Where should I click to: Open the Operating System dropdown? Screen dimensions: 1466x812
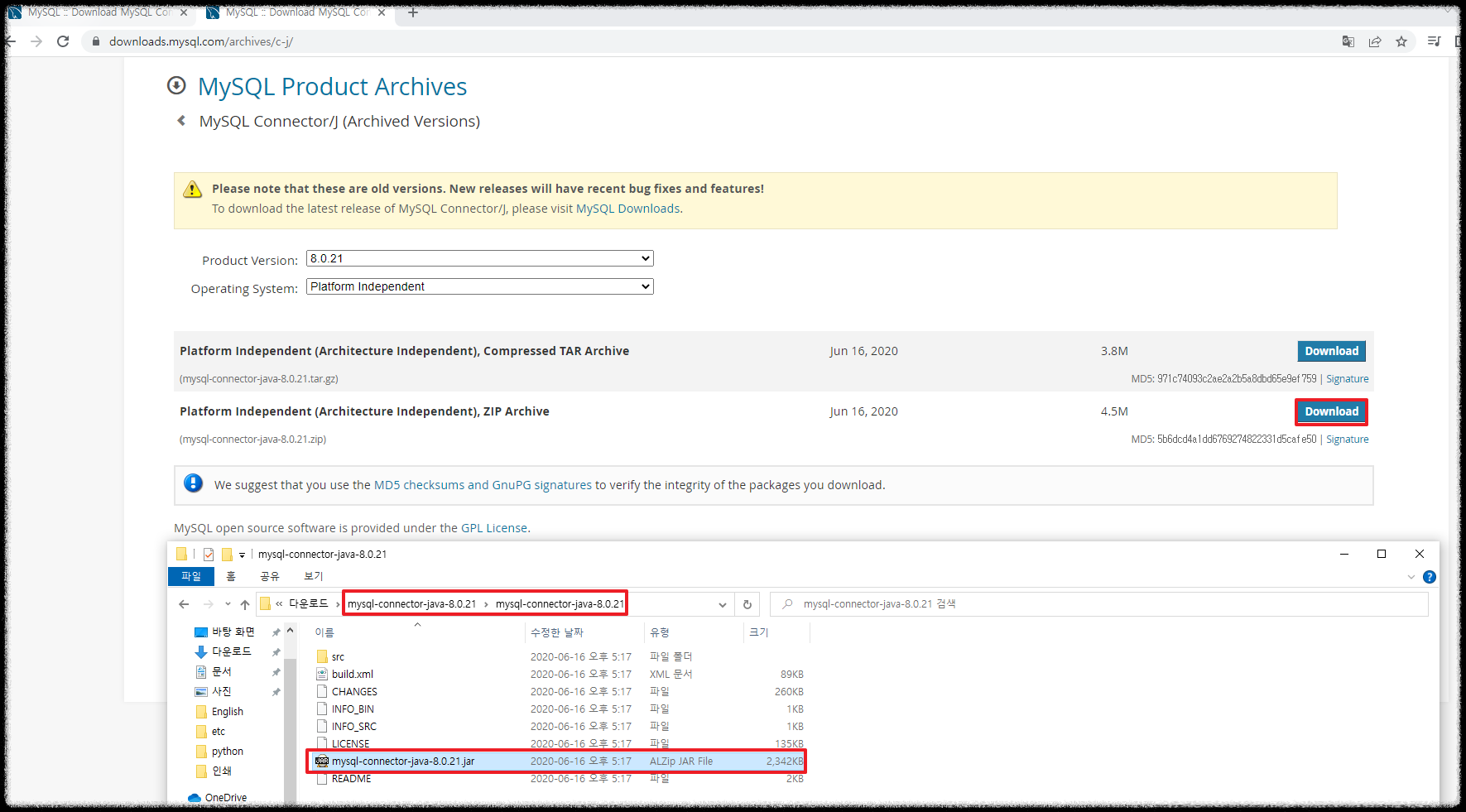(480, 286)
